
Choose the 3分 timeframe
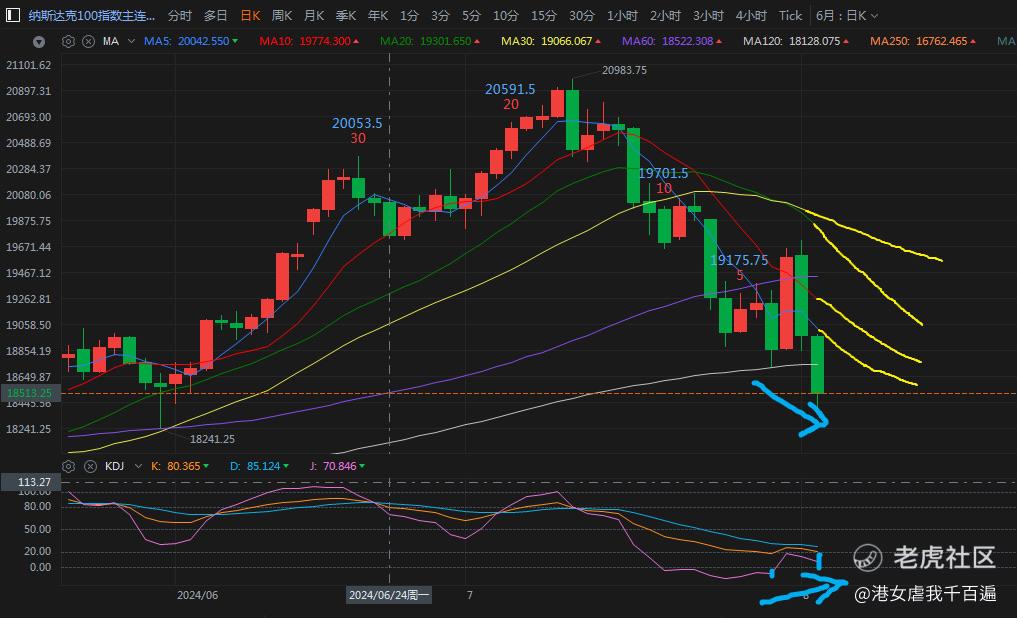click(x=440, y=16)
